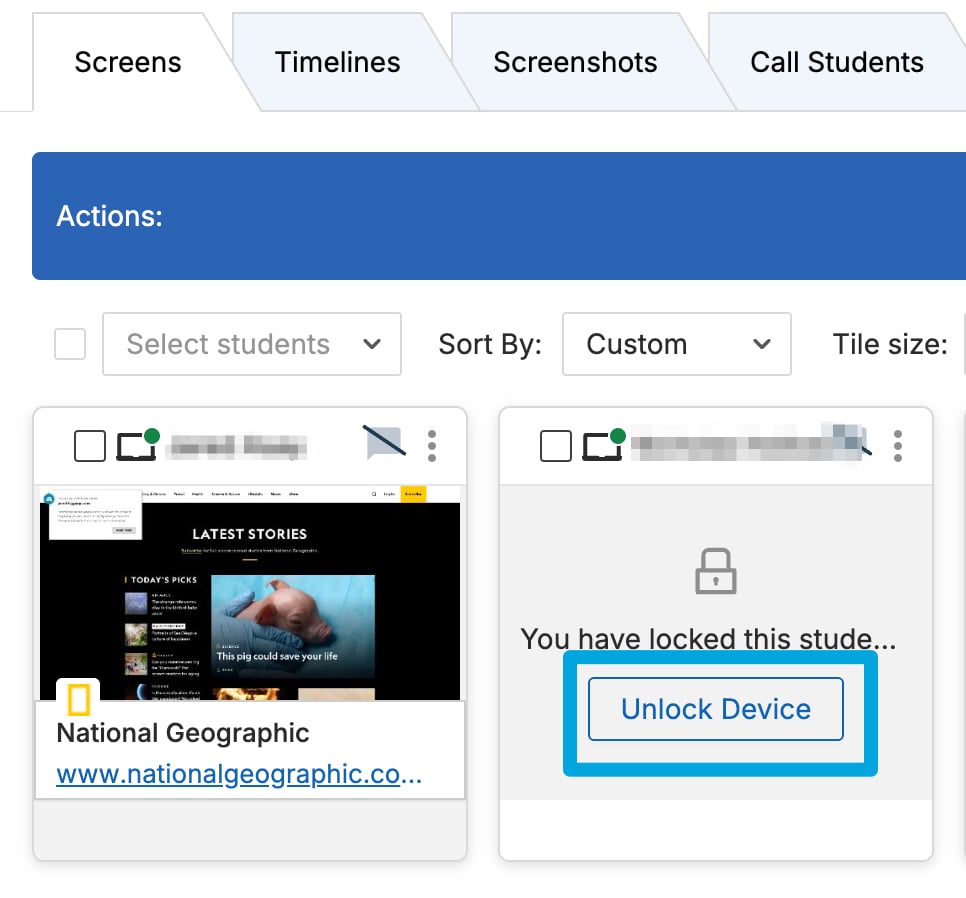Viewport: 966px width, 898px height.
Task: Click the 'You have locked this stude...' message
Action: pos(708,639)
